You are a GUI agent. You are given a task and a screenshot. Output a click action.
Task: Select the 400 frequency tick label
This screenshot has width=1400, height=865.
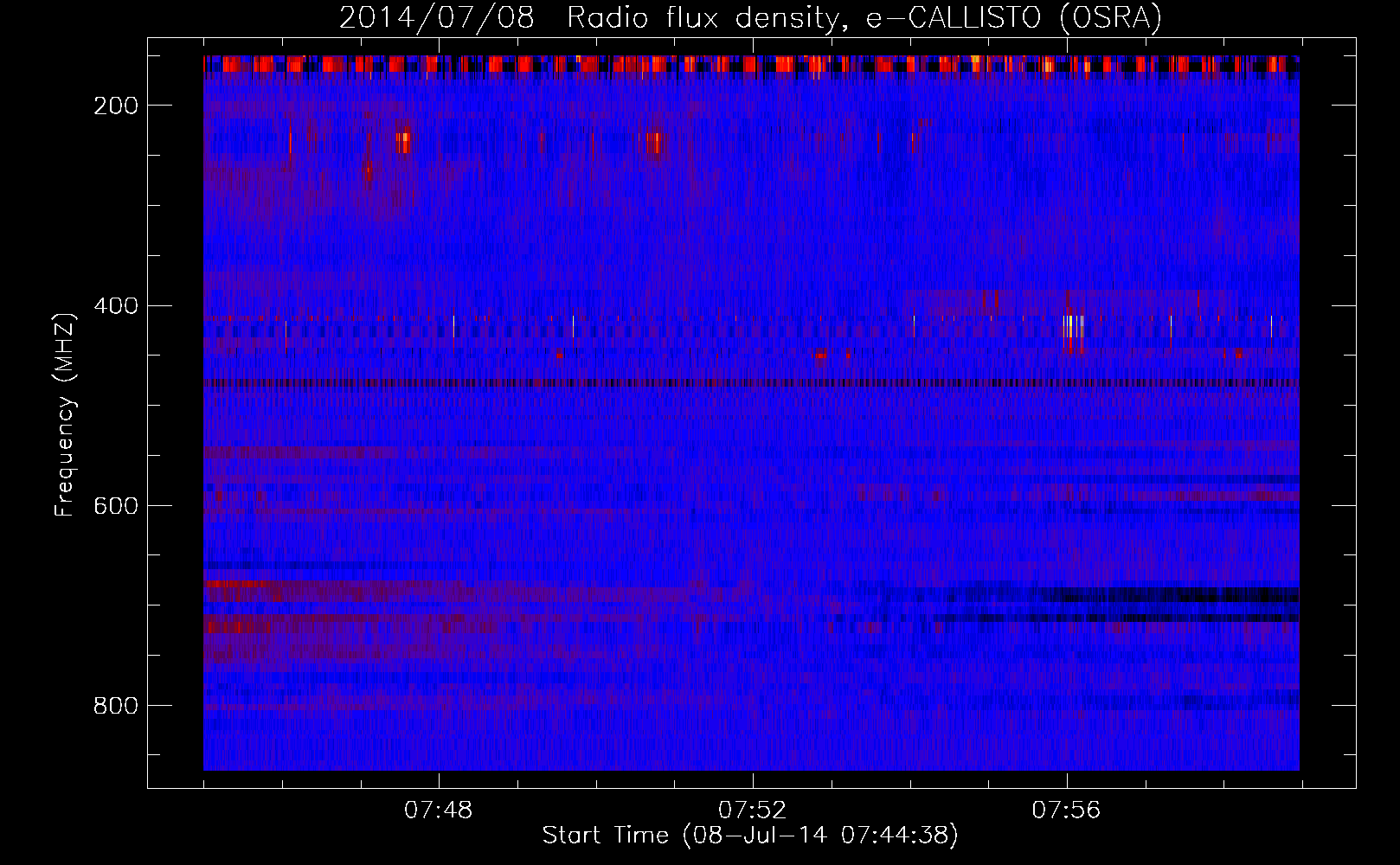[x=116, y=305]
